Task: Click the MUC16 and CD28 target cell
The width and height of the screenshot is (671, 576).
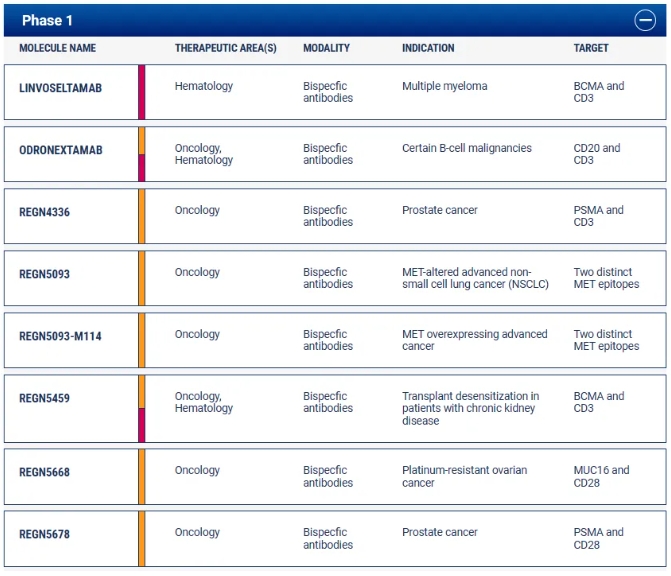Action: pyautogui.click(x=601, y=476)
